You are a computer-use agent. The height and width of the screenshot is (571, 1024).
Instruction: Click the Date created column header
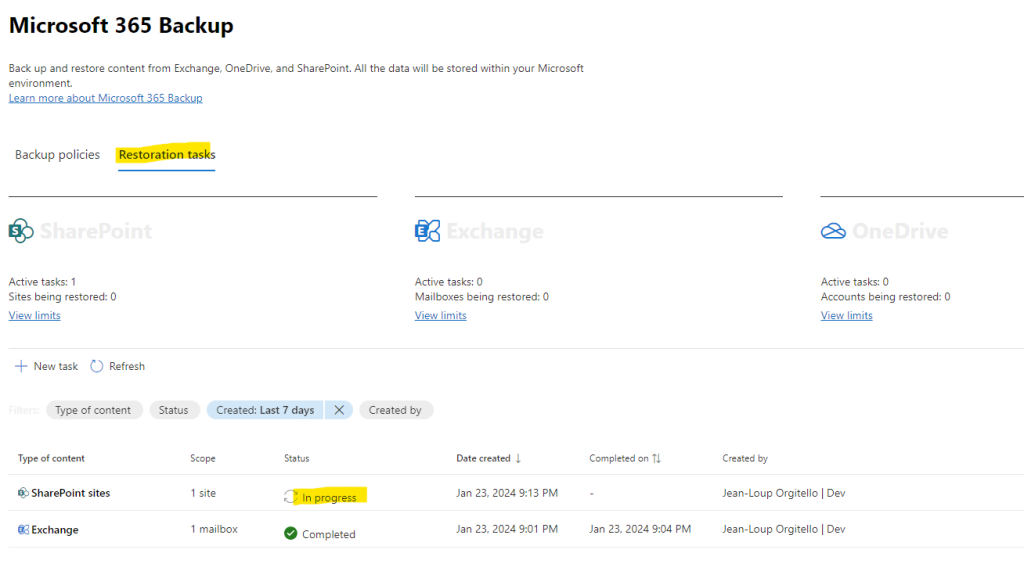click(x=483, y=458)
